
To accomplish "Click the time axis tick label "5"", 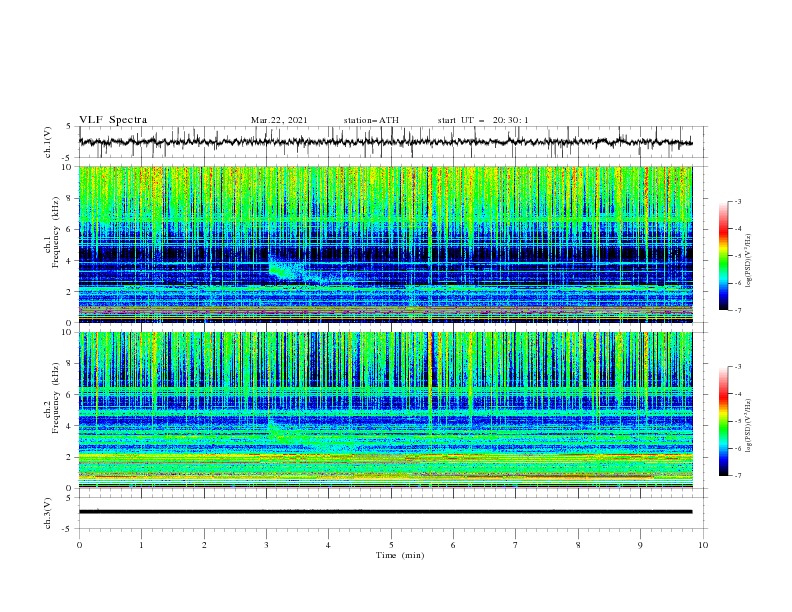I will [x=391, y=545].
